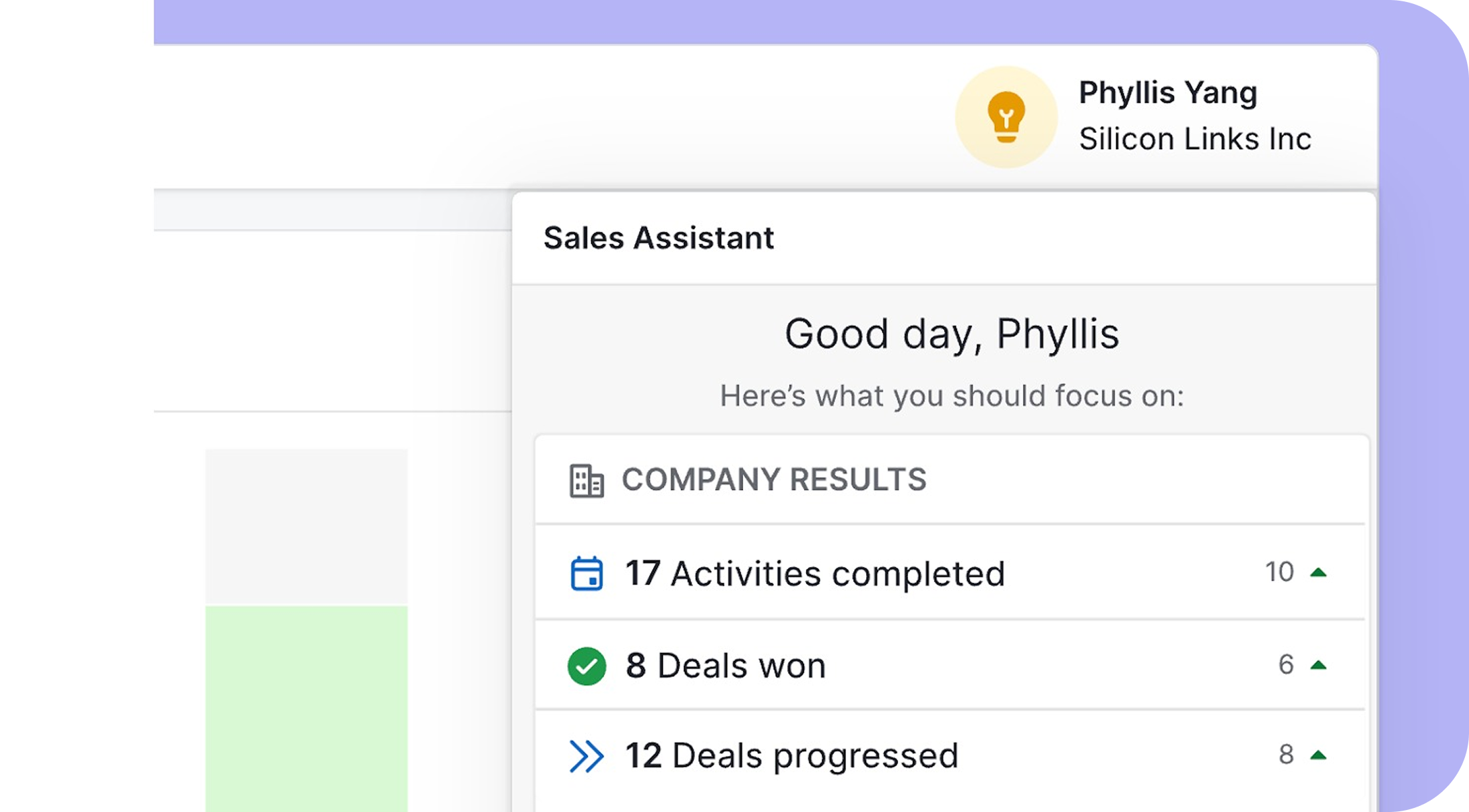Click the Company Results building icon
The image size is (1469, 812).
coord(586,481)
